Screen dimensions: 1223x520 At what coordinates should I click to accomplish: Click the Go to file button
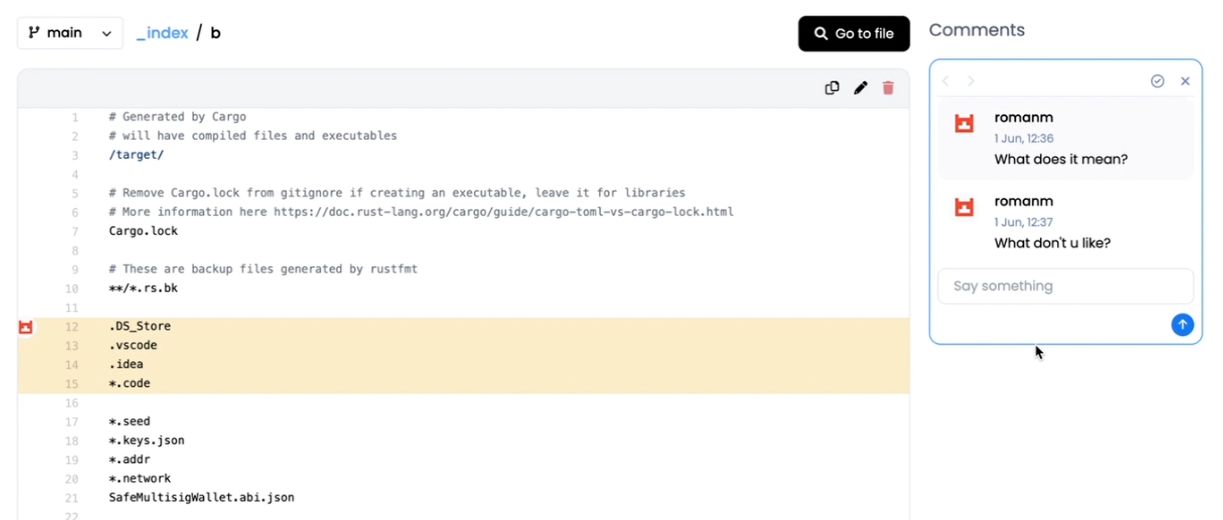click(853, 33)
